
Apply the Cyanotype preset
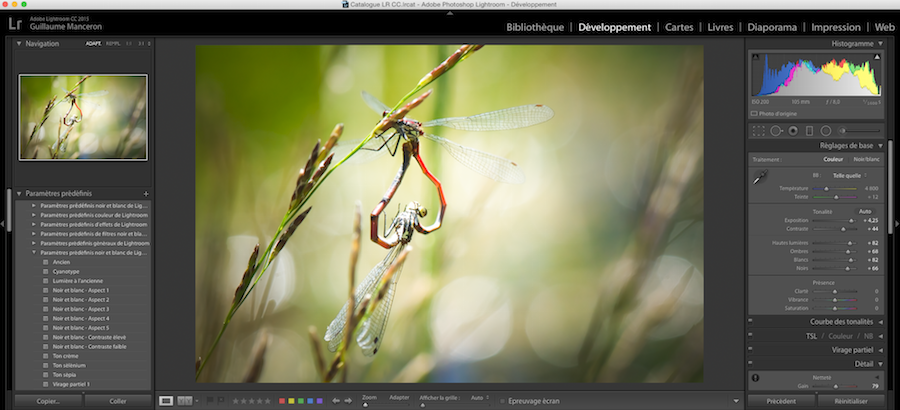[66, 272]
